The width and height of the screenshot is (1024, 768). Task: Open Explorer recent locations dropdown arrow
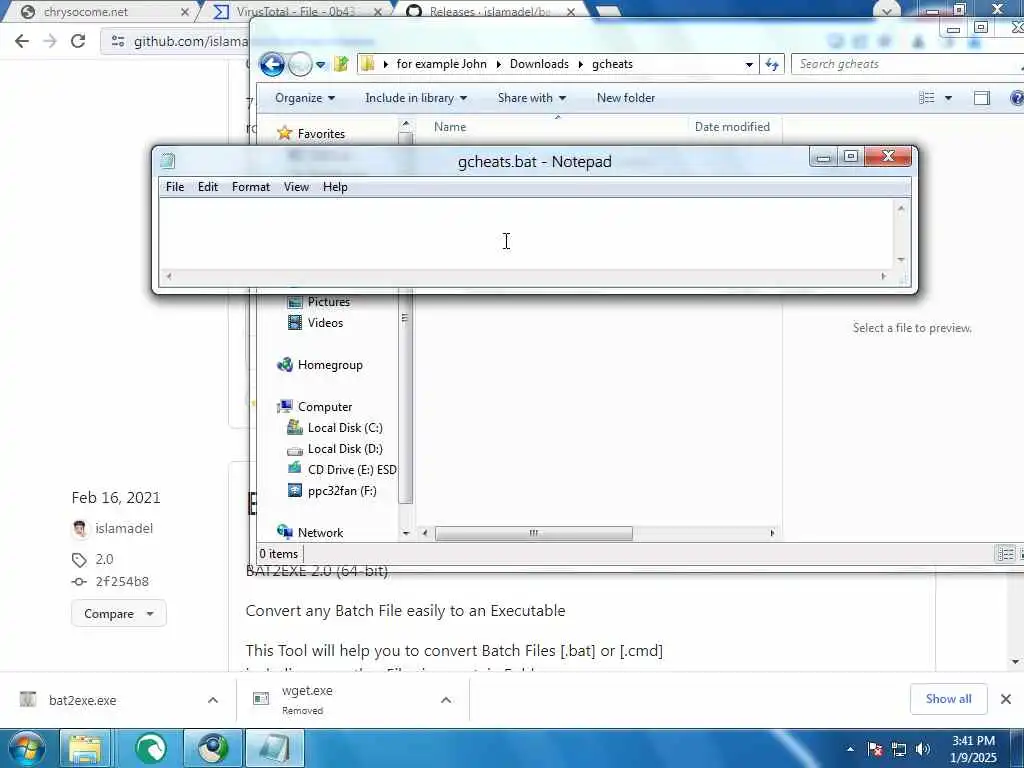click(x=321, y=65)
